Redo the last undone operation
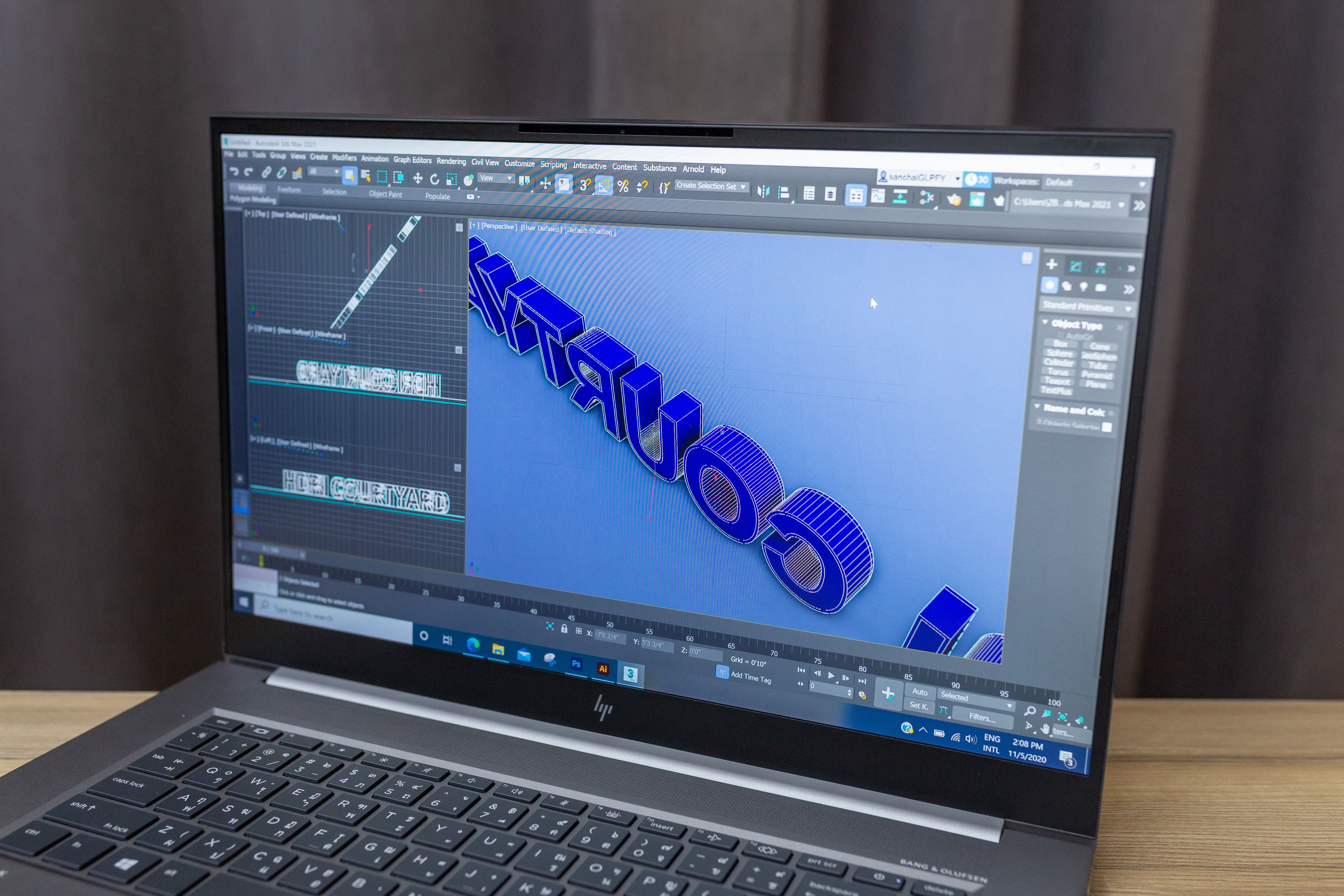The width and height of the screenshot is (1344, 896). point(249,171)
